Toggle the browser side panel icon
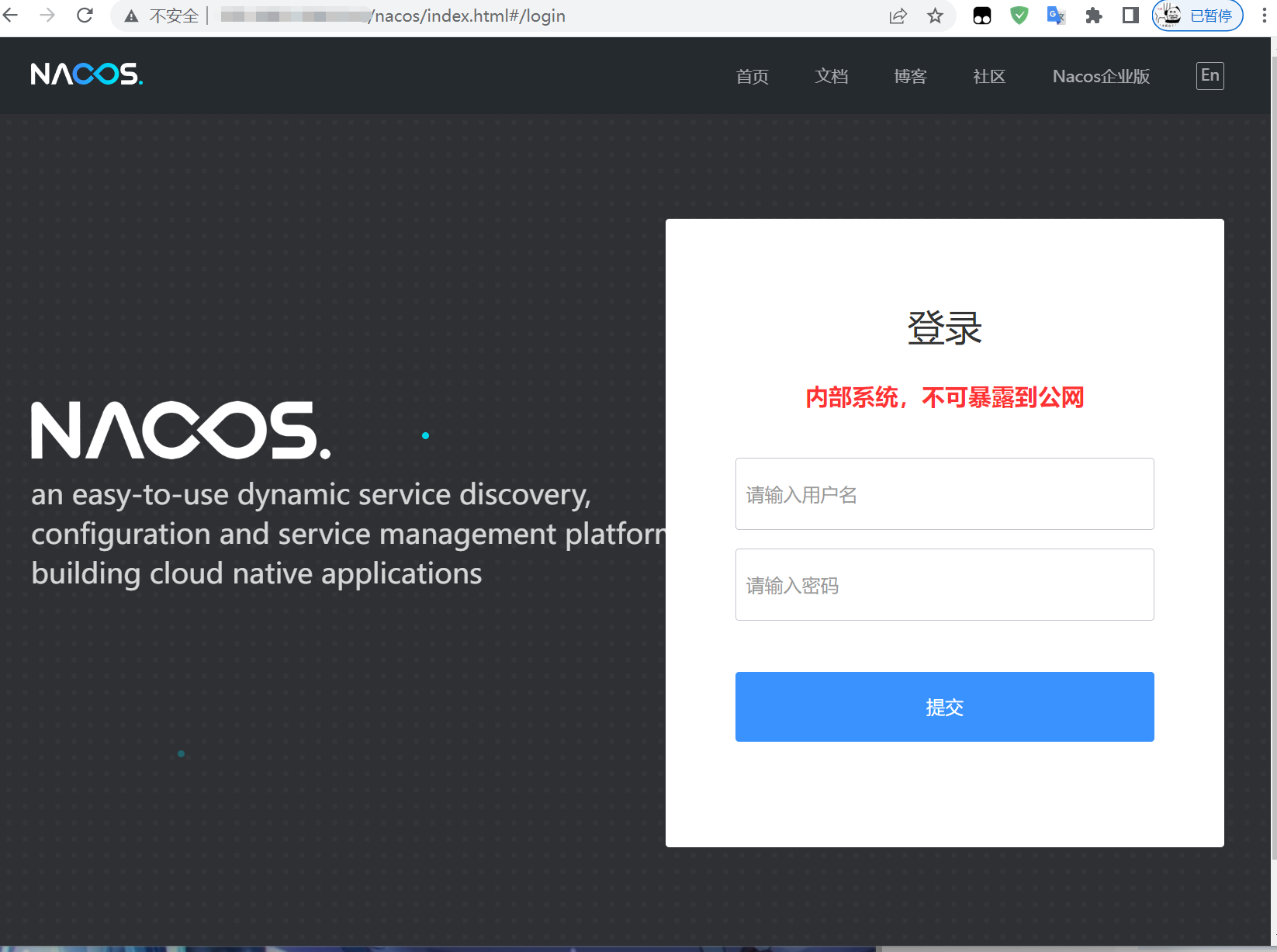This screenshot has height=952, width=1277. click(1130, 16)
